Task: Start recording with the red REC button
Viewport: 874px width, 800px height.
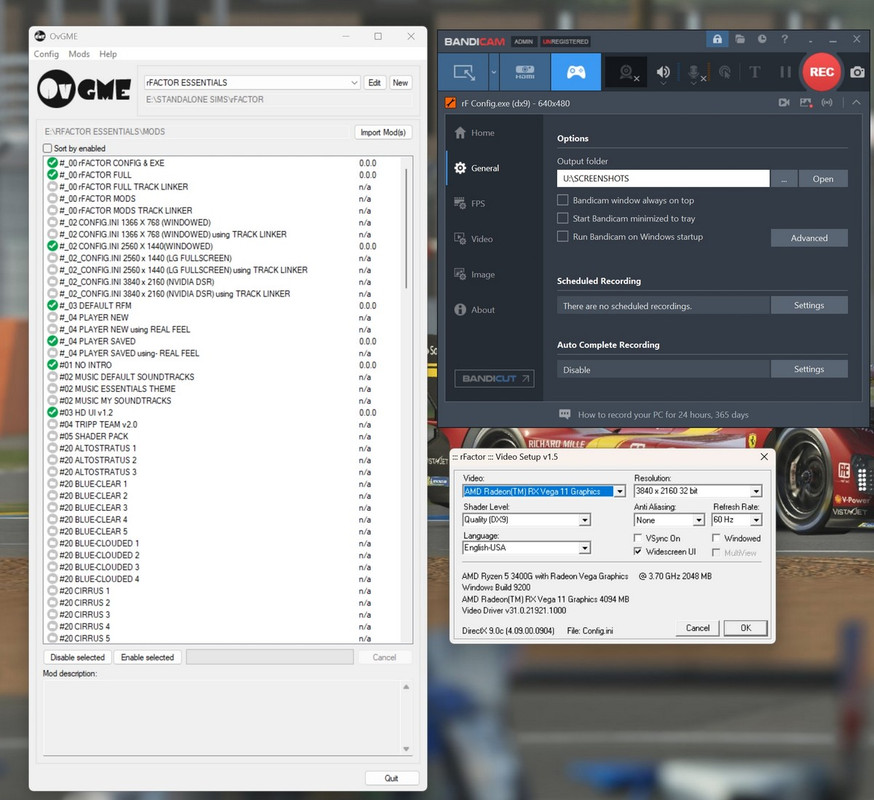Action: [x=822, y=72]
